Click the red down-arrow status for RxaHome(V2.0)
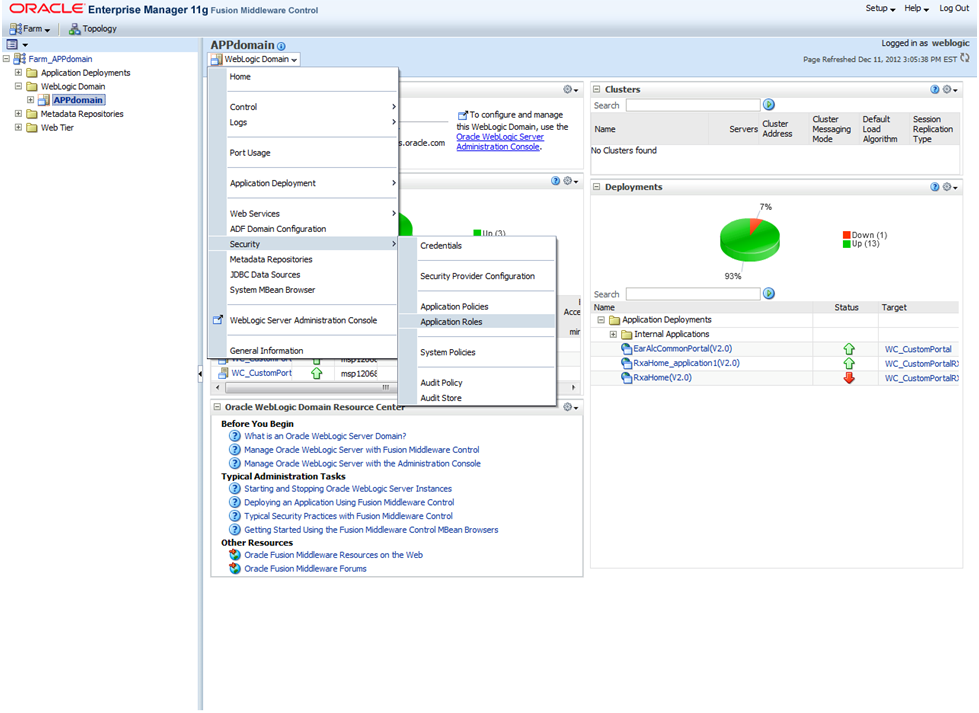 point(847,377)
